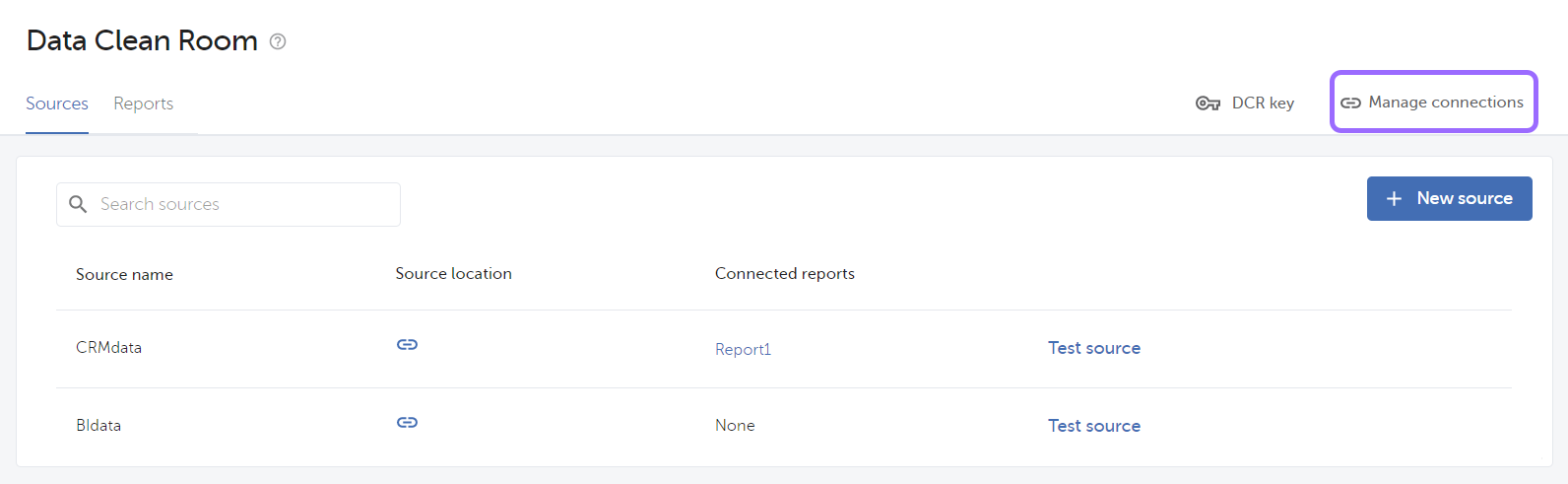1568x484 pixels.
Task: Select the BIdata source name
Action: (98, 426)
